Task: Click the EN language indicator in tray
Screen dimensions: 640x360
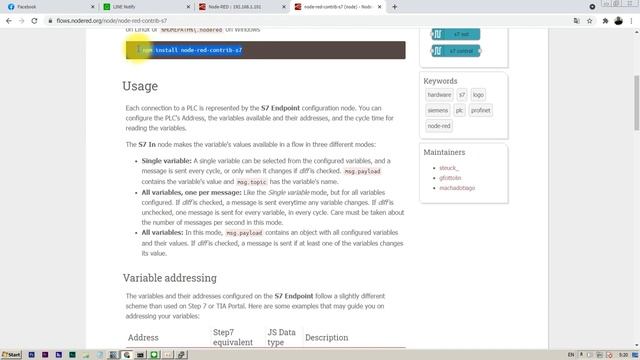Action: [571, 355]
